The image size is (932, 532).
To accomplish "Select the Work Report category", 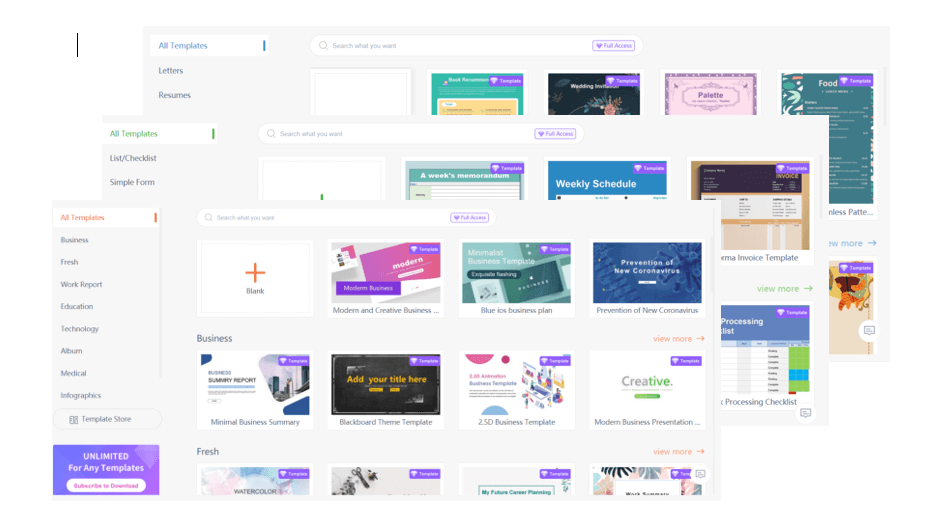I will click(x=81, y=285).
